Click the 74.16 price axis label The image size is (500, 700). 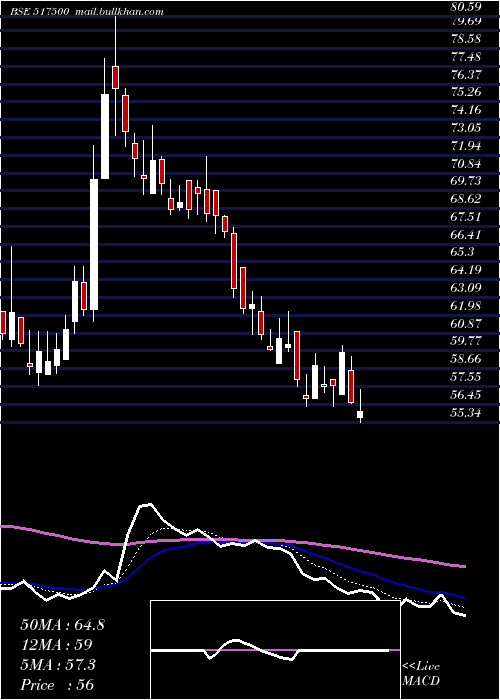465,110
